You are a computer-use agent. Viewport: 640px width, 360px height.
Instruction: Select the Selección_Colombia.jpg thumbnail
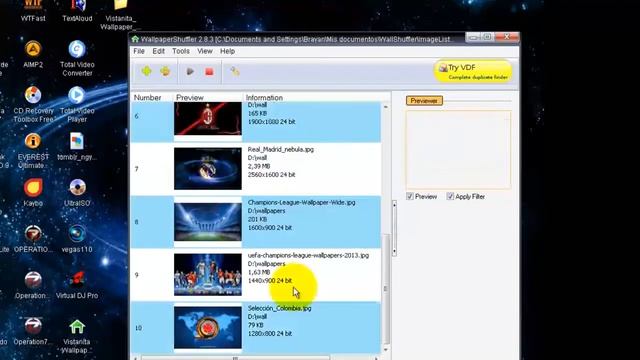point(208,328)
